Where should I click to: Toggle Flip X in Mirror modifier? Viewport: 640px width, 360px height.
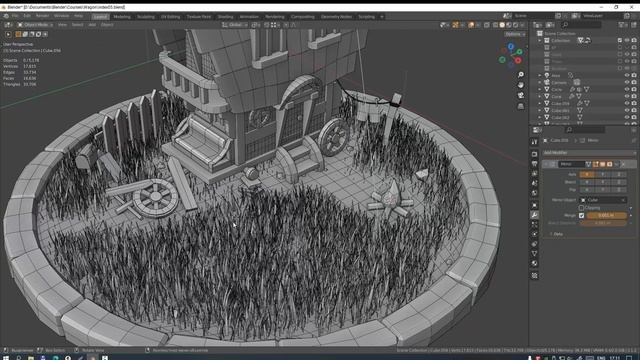(587, 190)
